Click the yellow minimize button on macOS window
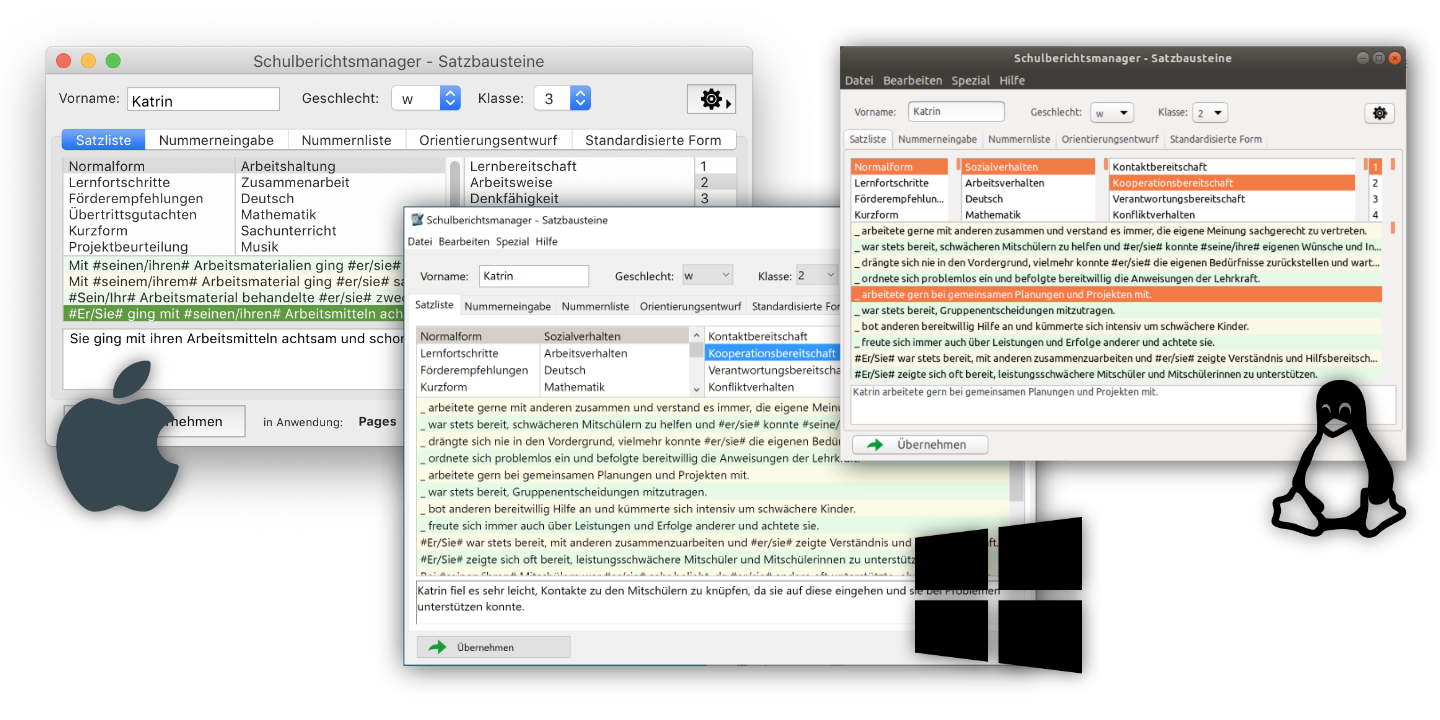This screenshot has width=1440, height=720. (x=88, y=61)
